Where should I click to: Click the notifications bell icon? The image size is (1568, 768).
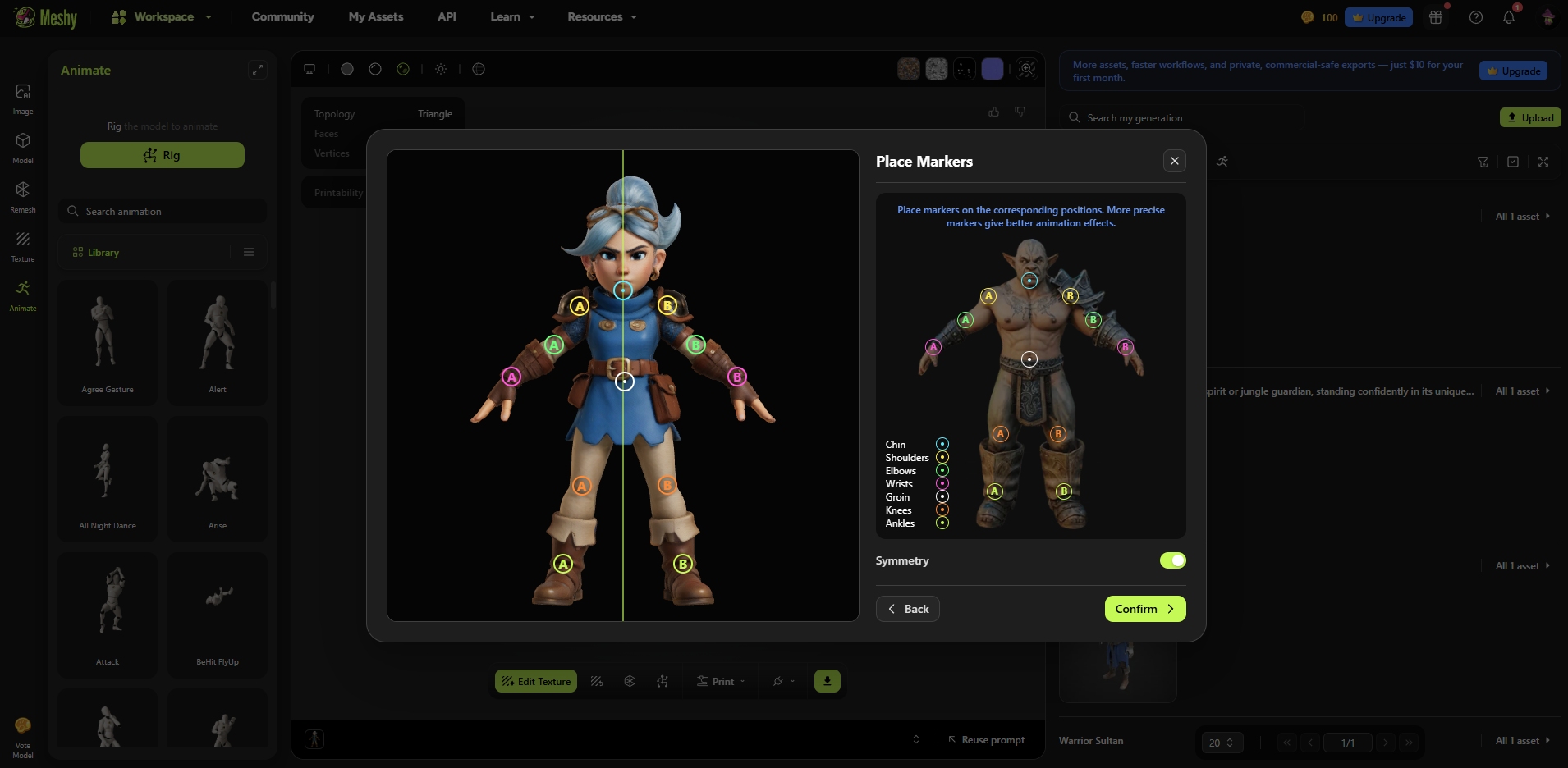click(1508, 17)
